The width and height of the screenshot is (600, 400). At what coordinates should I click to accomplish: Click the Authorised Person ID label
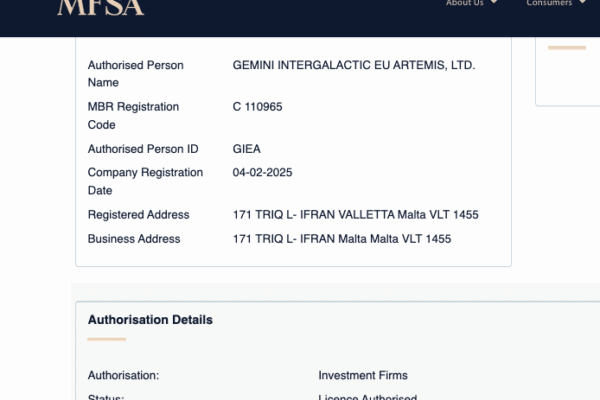coord(143,149)
